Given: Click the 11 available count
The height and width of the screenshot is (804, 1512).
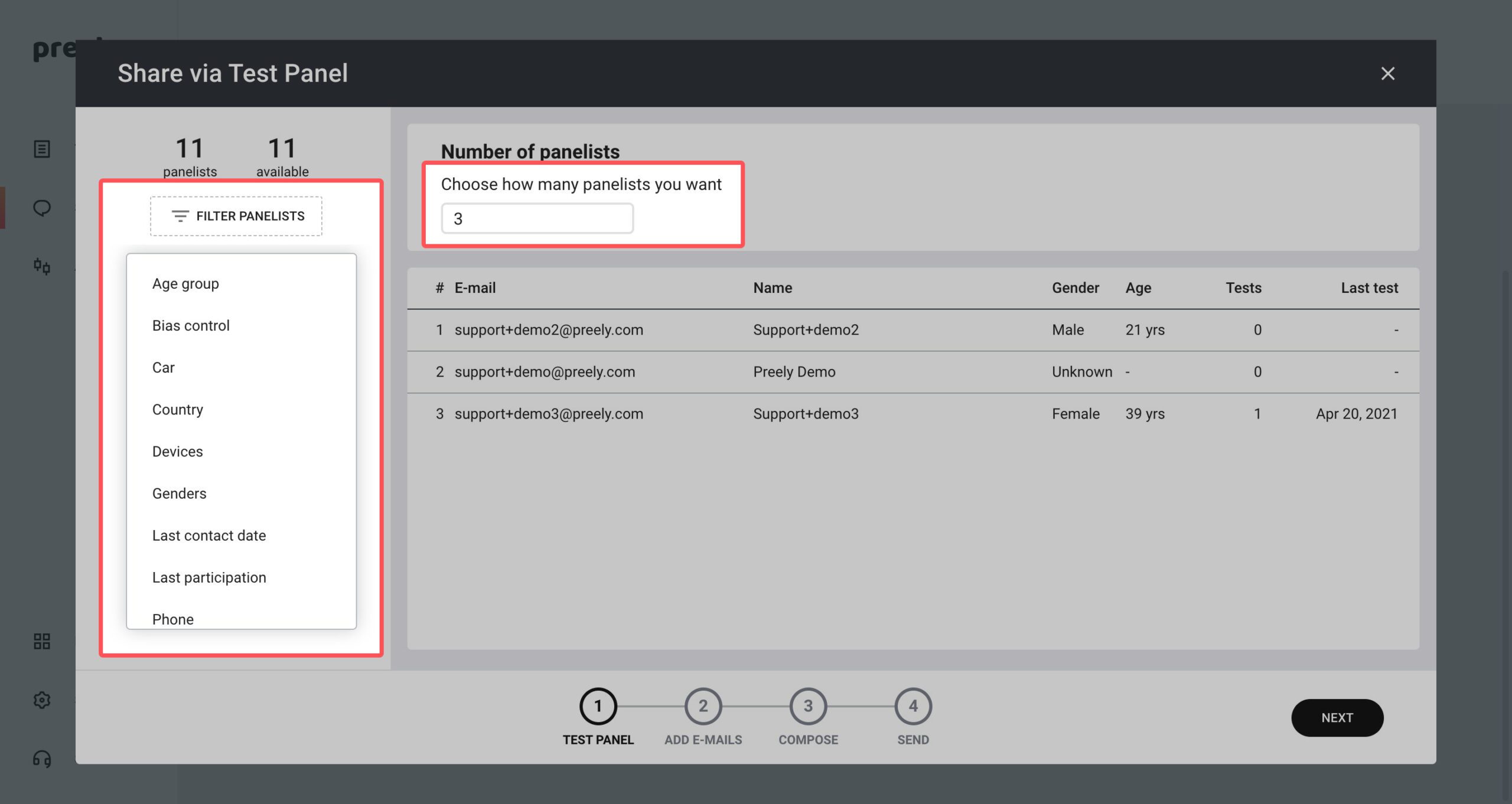Looking at the screenshot, I should pos(282,157).
